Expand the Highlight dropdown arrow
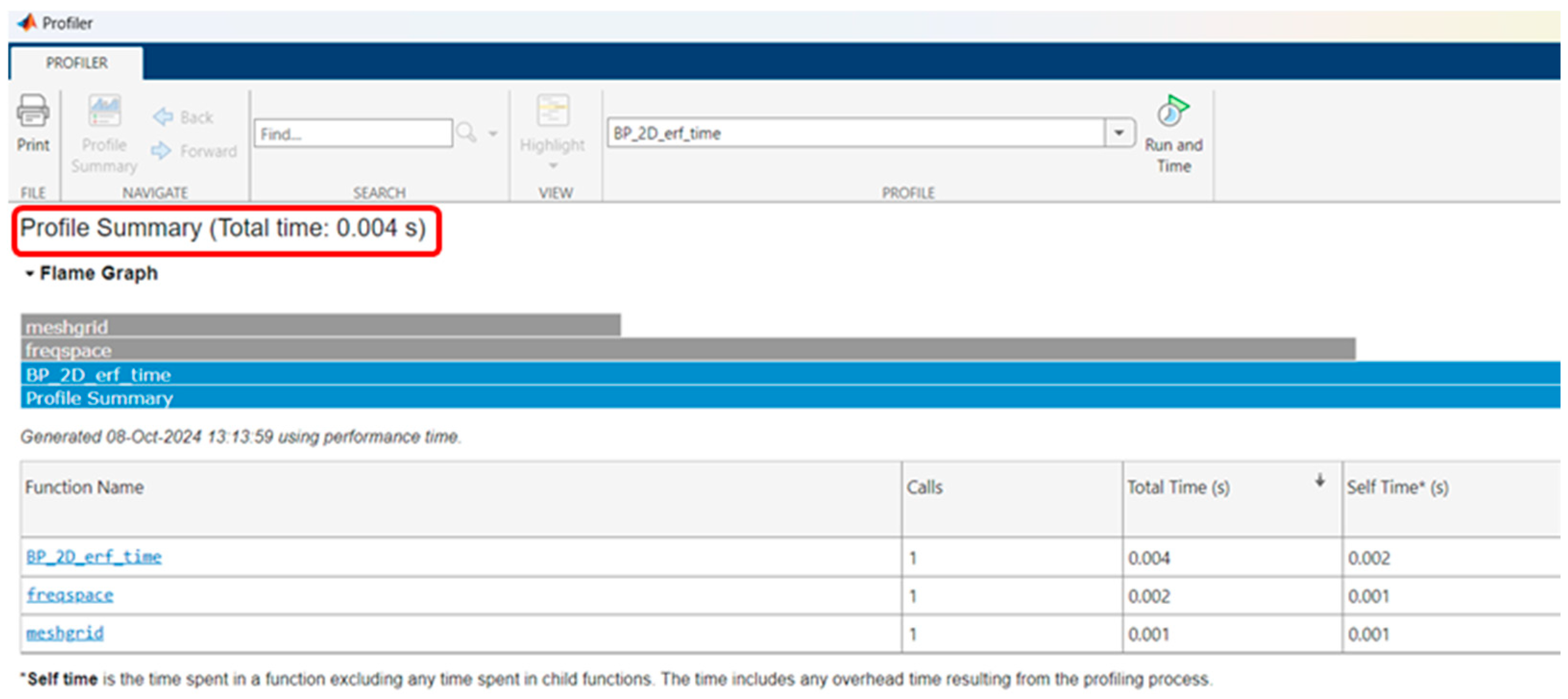The image size is (1568, 699). coord(553,166)
